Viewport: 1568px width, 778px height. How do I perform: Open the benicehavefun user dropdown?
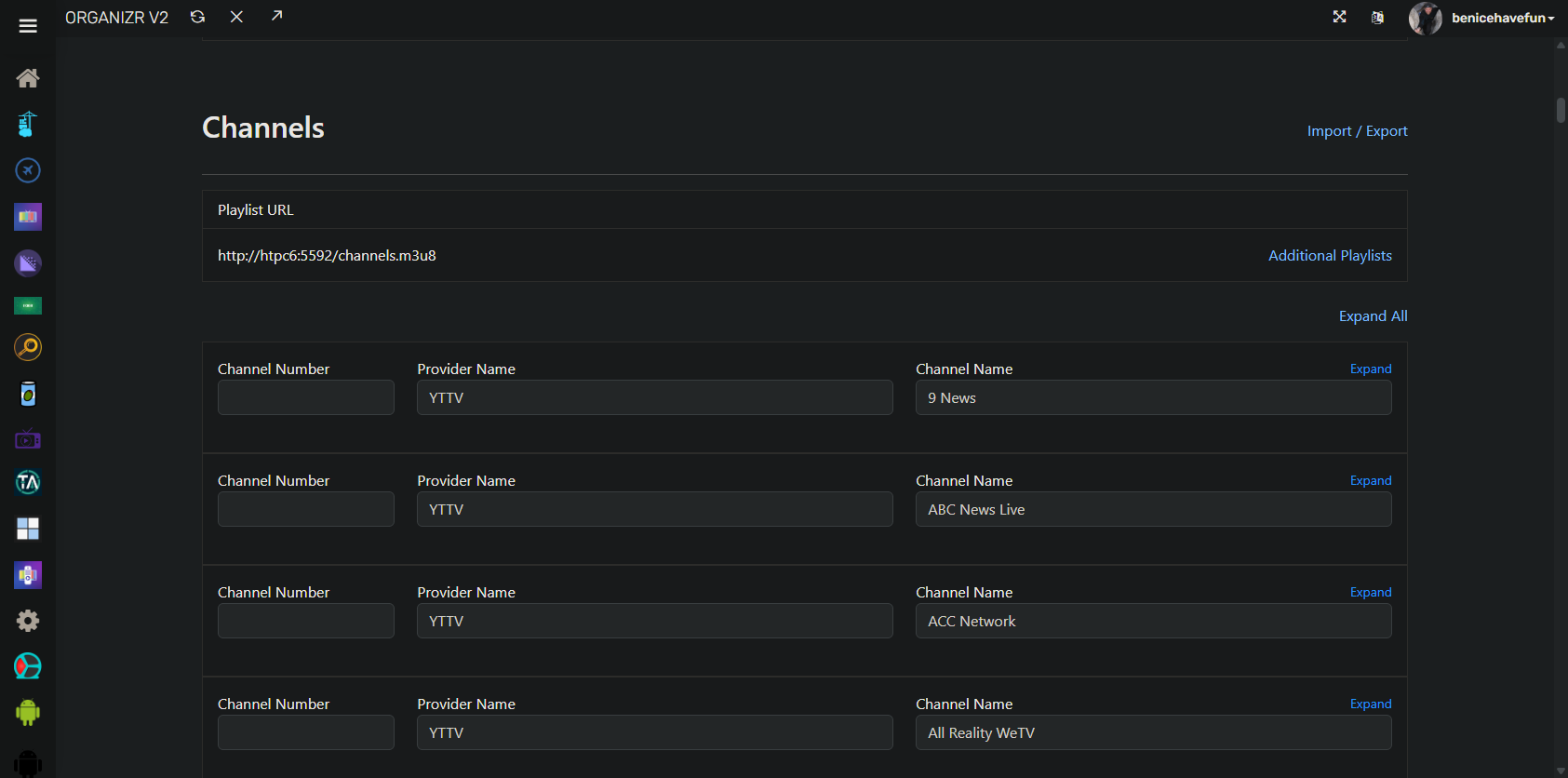coord(1501,18)
